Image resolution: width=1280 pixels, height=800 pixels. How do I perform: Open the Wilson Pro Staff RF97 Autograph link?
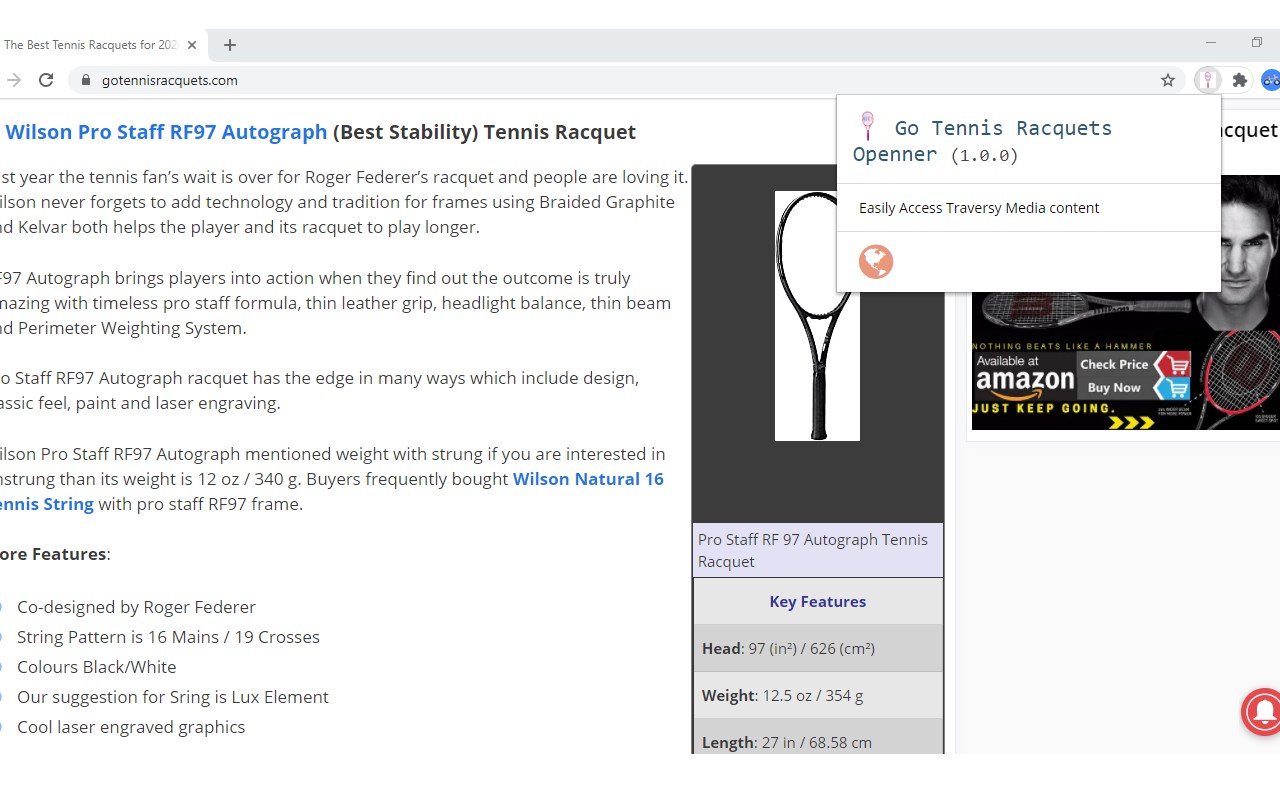pos(166,132)
